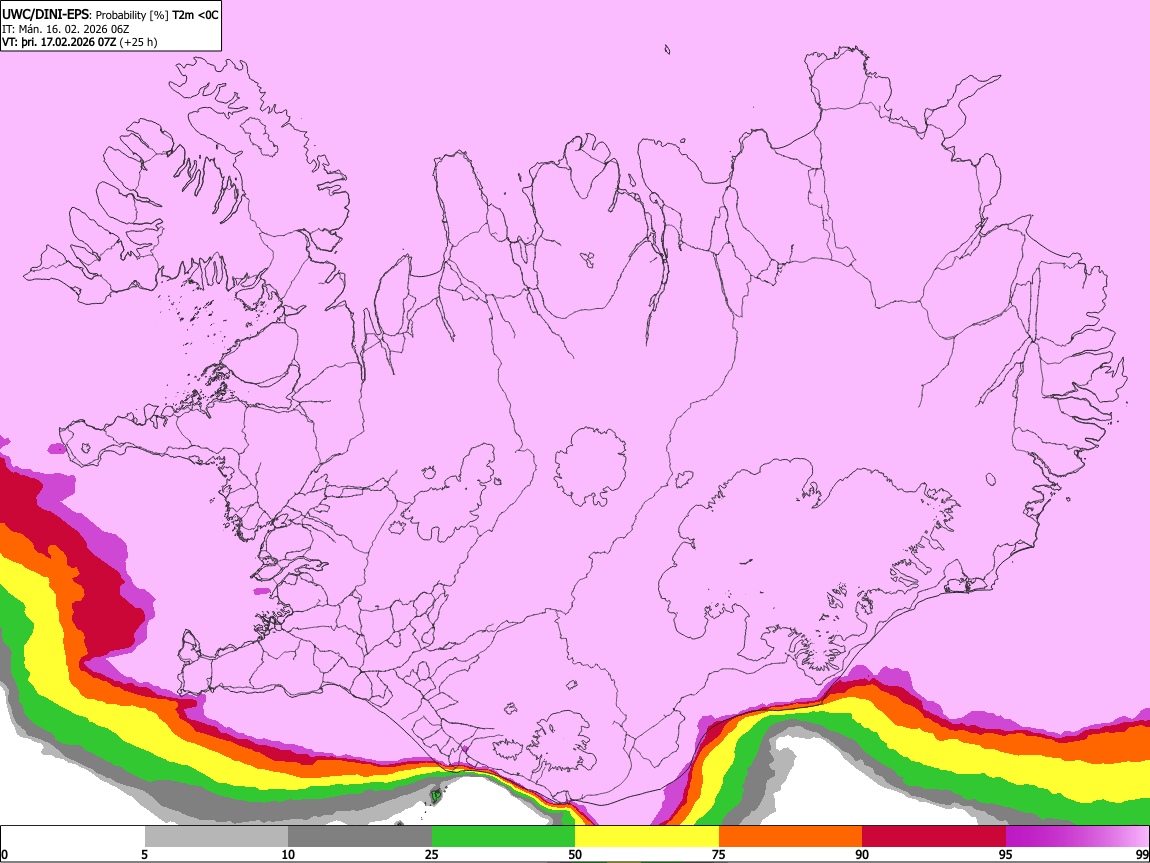
Task: Click the 'T2m <0C' parameter label
Action: pyautogui.click(x=195, y=15)
